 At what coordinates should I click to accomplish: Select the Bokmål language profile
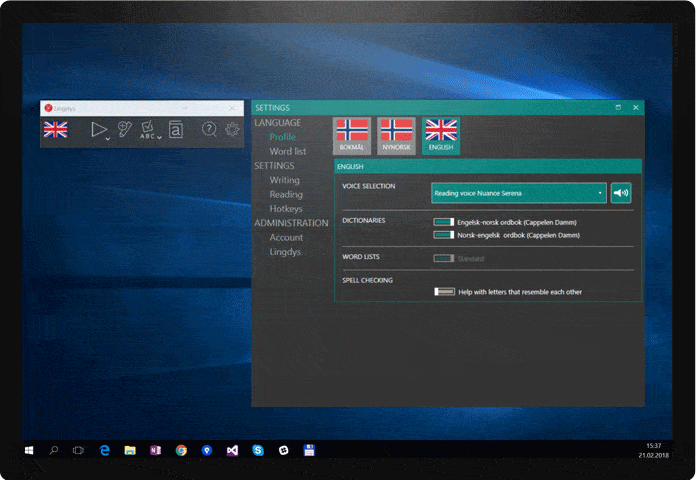point(352,135)
